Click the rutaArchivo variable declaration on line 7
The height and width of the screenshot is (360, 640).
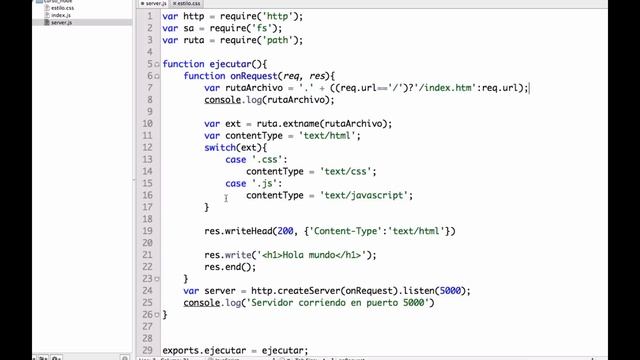click(254, 88)
